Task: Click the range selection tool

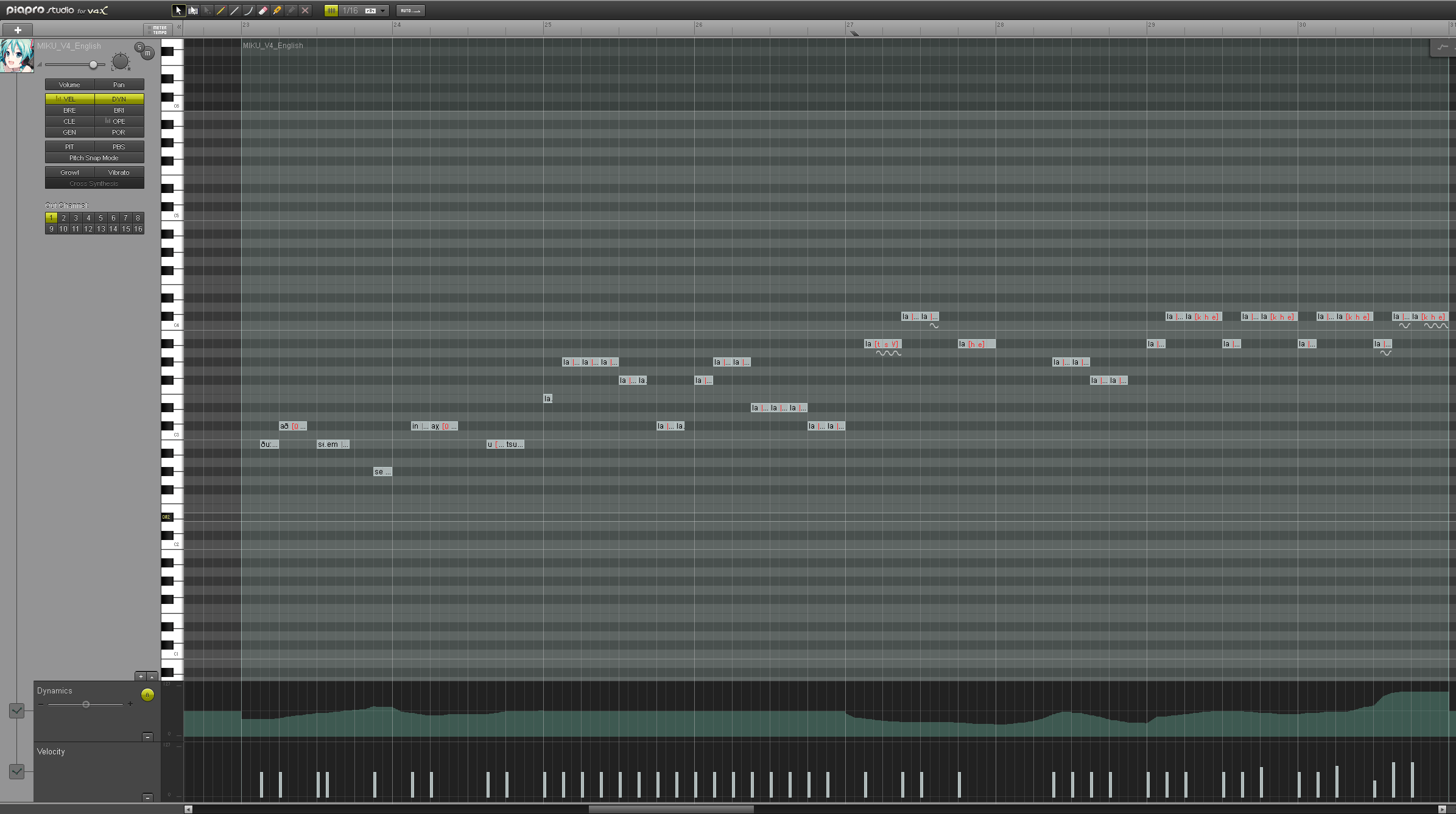Action: coord(193,10)
